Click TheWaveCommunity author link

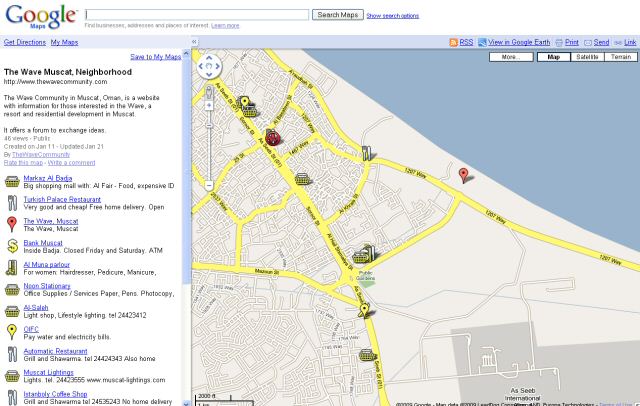[x=41, y=155]
